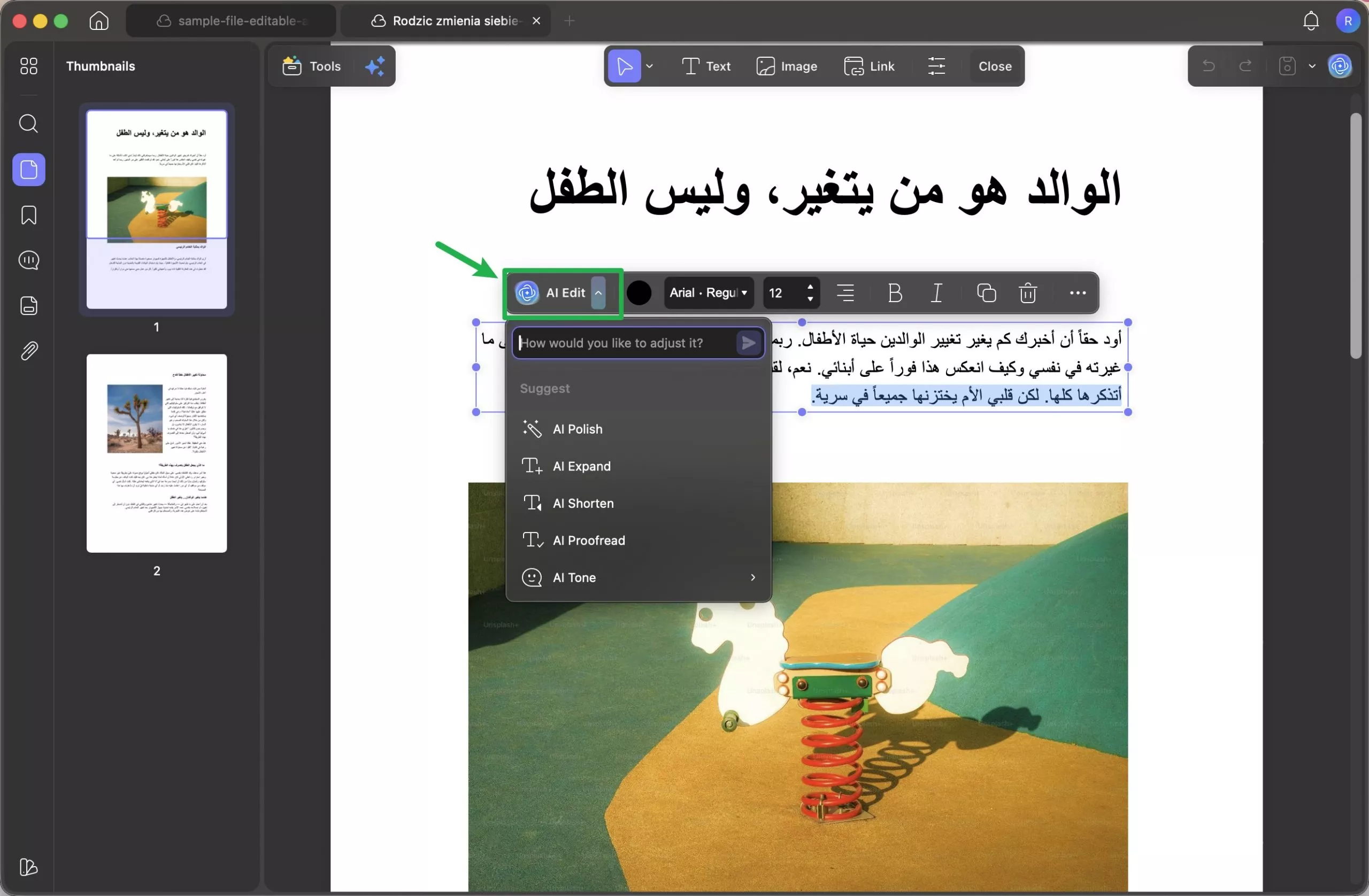1369x896 pixels.
Task: Click the copy text block icon
Action: (x=986, y=293)
